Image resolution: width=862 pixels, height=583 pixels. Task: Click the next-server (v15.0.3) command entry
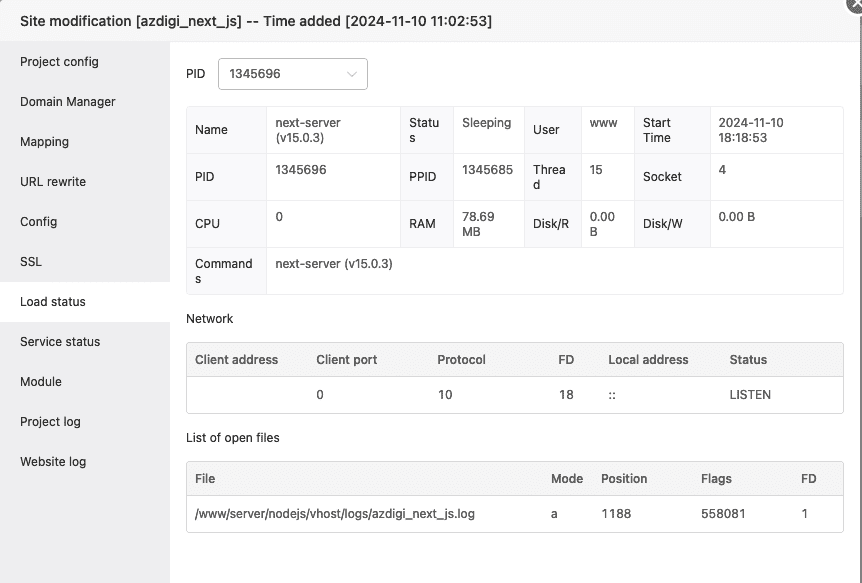[332, 263]
